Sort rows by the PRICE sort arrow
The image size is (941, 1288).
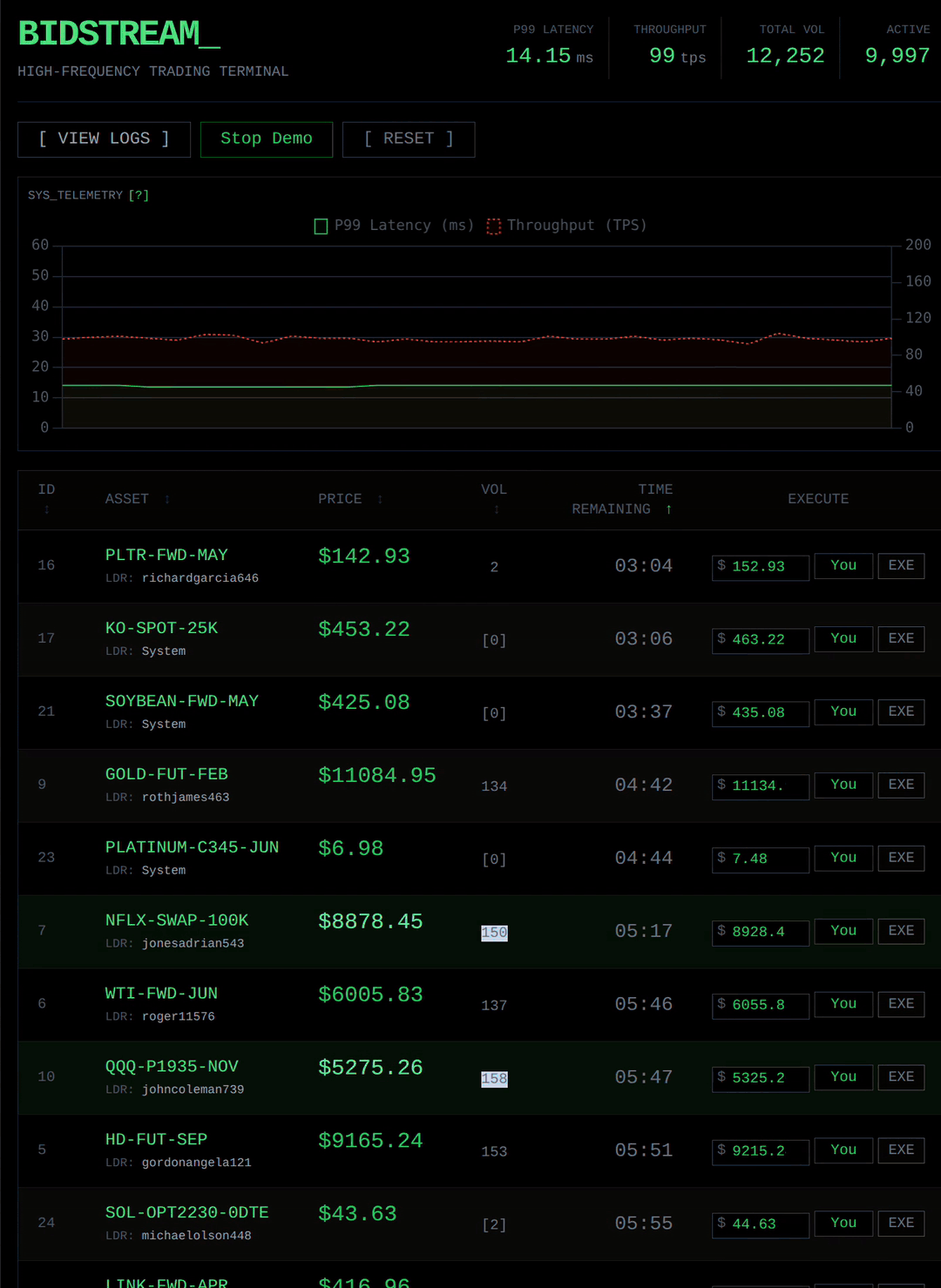[380, 499]
